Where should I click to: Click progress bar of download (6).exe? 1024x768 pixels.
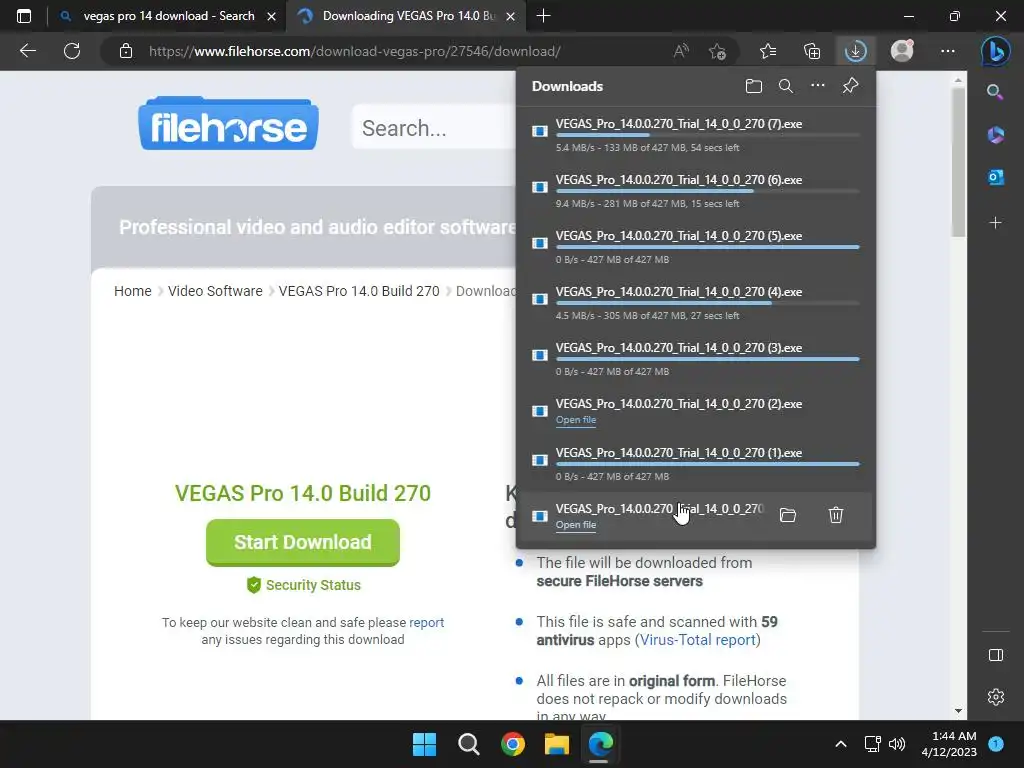tap(707, 191)
